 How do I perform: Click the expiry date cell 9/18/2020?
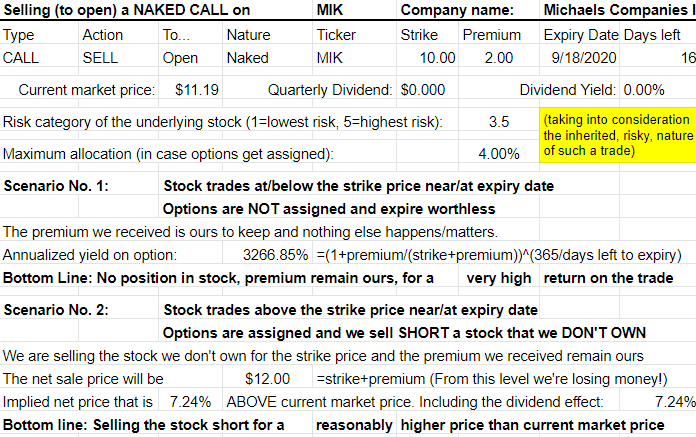pyautogui.click(x=579, y=58)
